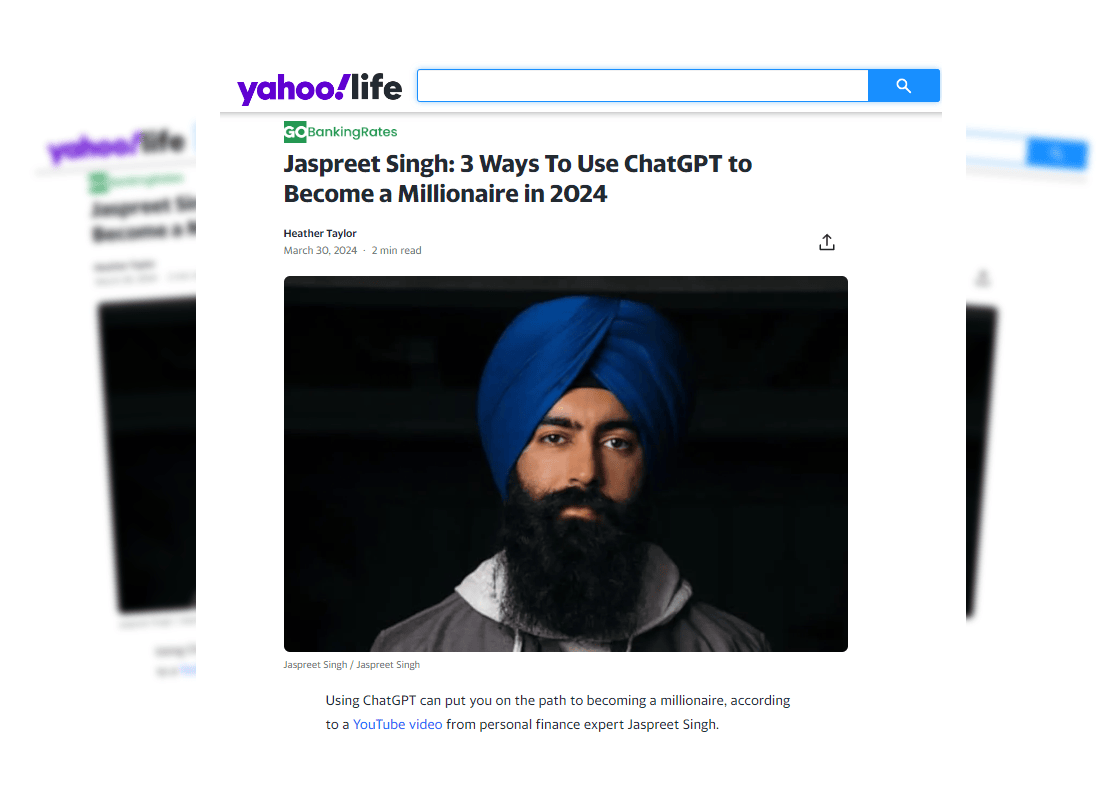Open the share article icon
Screen dimensions: 1120x806
[826, 242]
